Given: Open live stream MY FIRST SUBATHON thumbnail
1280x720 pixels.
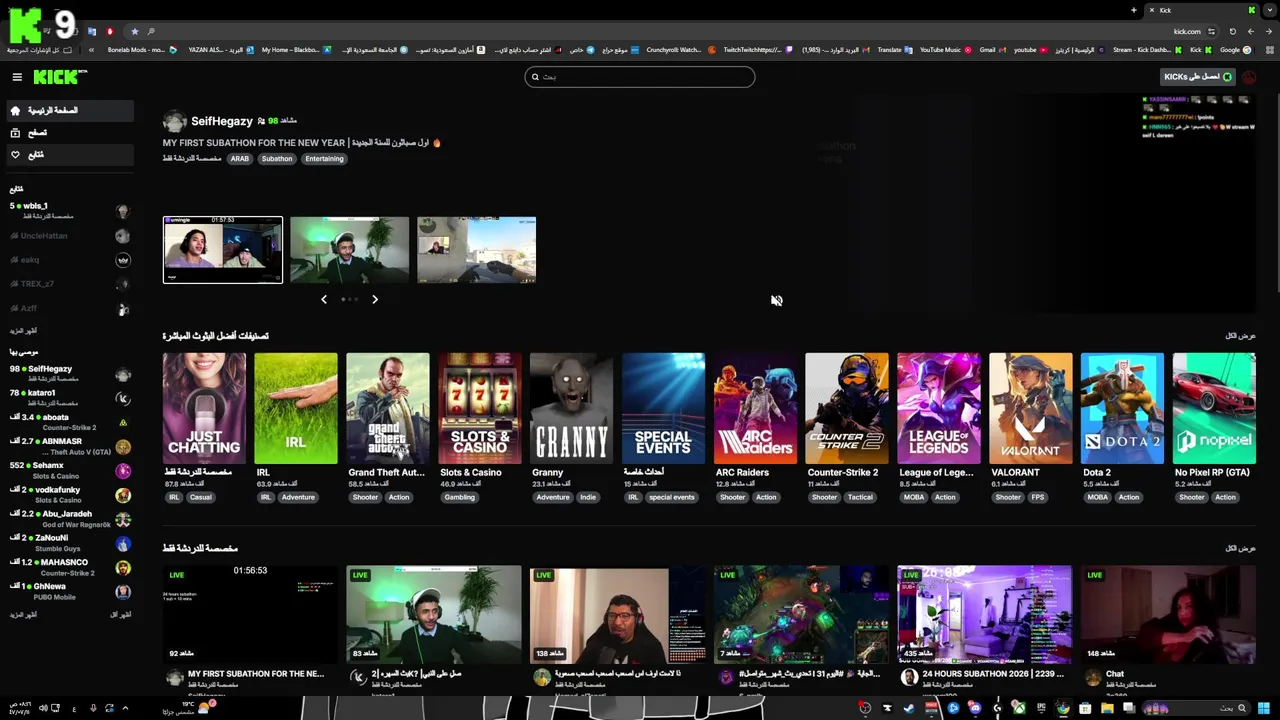Looking at the screenshot, I should pyautogui.click(x=250, y=614).
